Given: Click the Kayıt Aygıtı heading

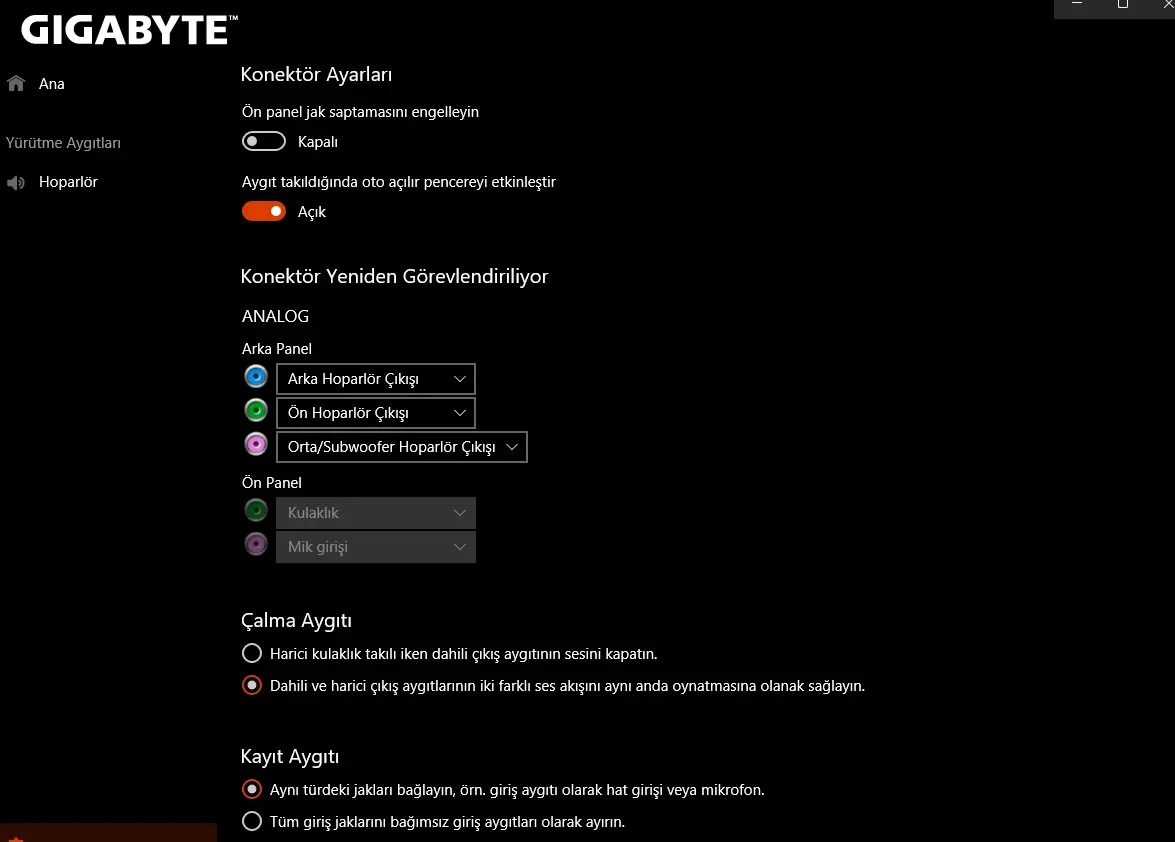Looking at the screenshot, I should tap(289, 757).
